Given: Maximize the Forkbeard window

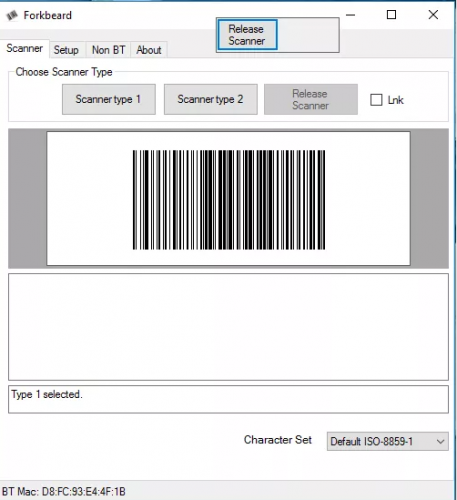Looking at the screenshot, I should coord(391,15).
